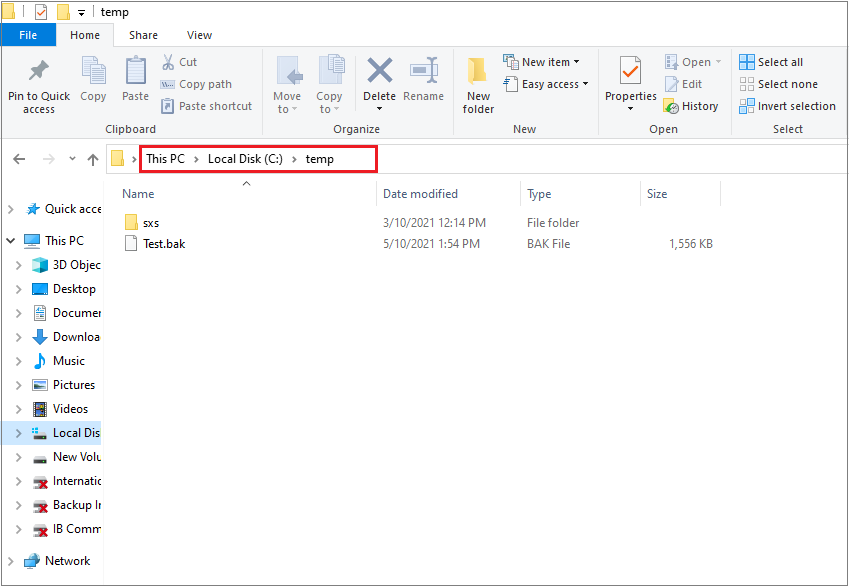Open the Properties checkmark icon
849x586 pixels.
[x=630, y=72]
